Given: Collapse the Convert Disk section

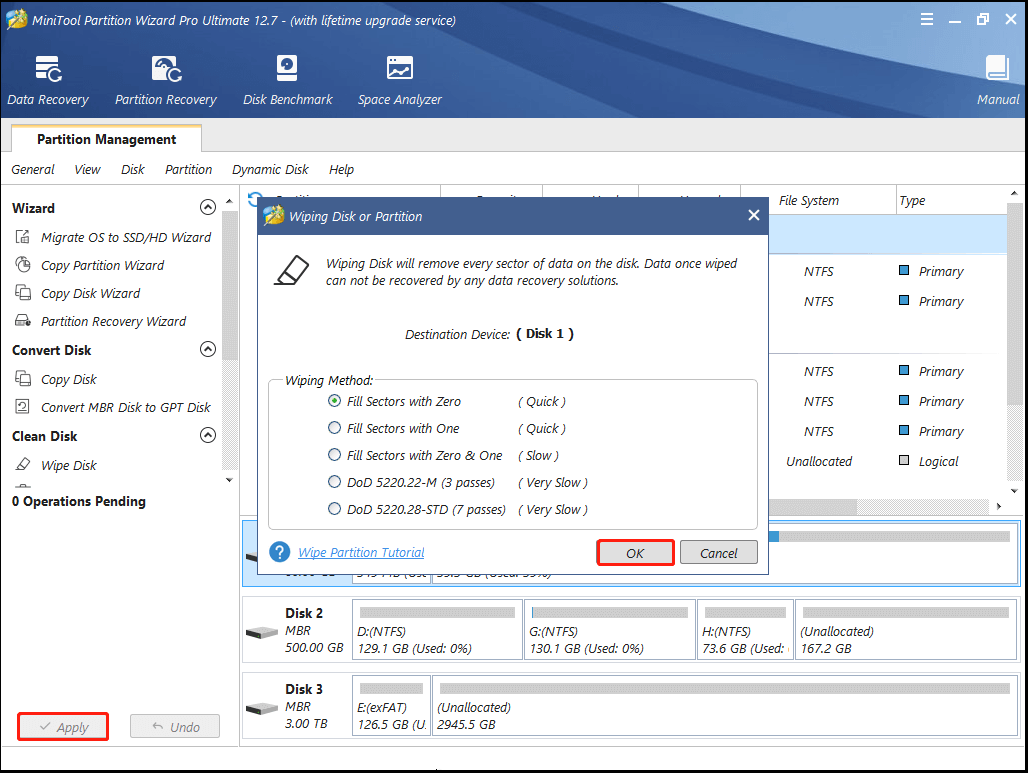Looking at the screenshot, I should [x=208, y=349].
